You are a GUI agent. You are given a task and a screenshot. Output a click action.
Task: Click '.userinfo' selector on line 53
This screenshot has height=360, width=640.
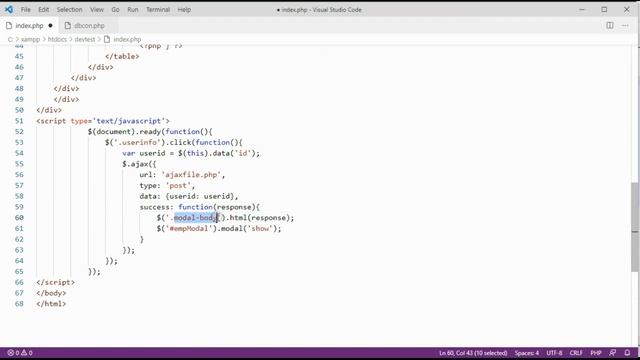[x=139, y=142]
